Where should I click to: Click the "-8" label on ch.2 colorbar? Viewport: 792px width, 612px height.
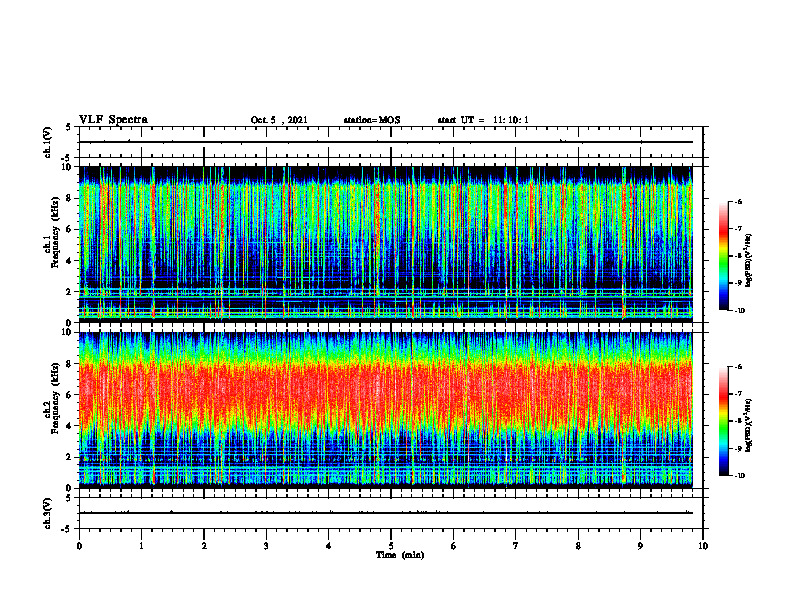(x=738, y=421)
